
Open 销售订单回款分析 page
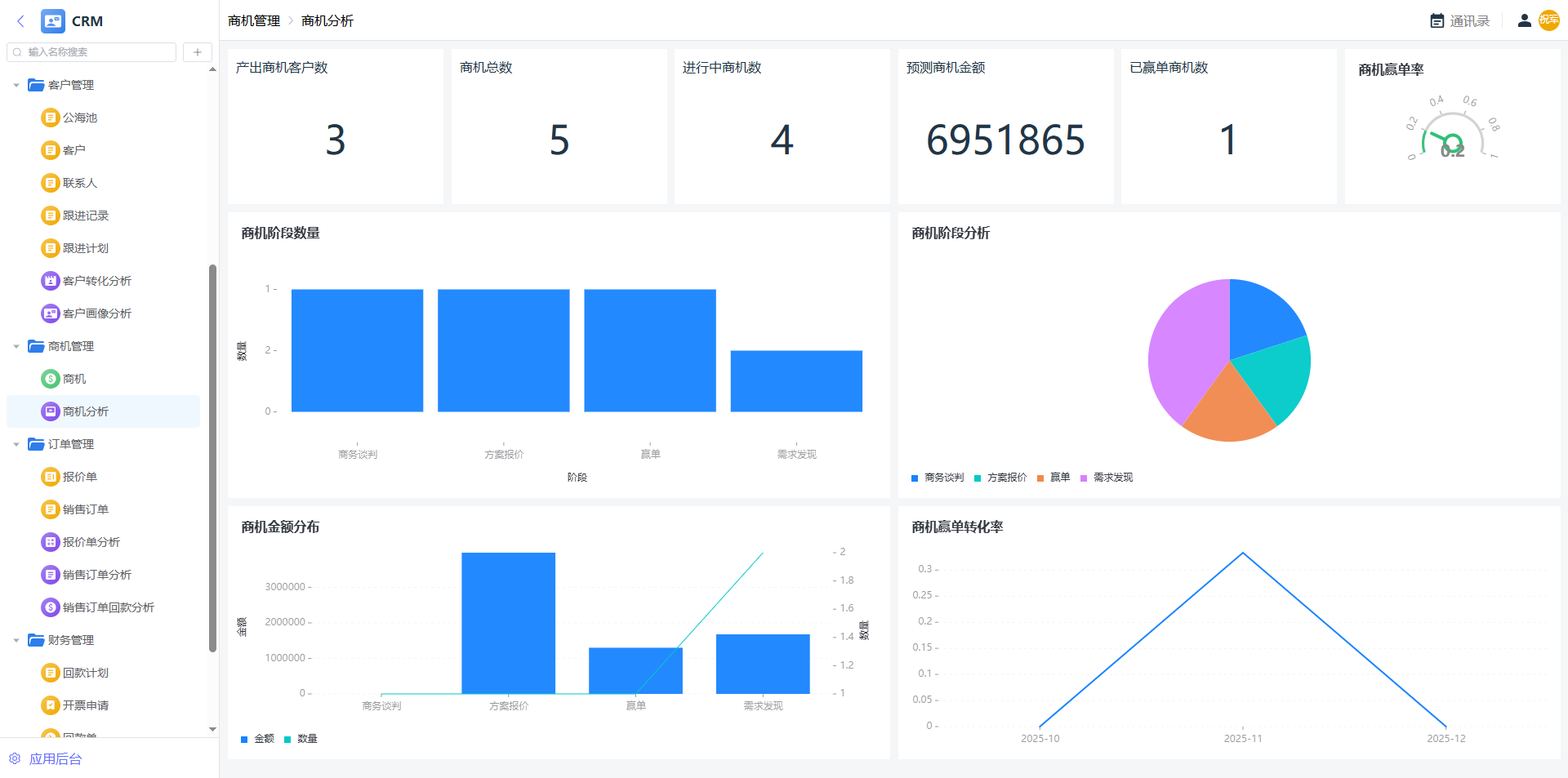pos(108,607)
